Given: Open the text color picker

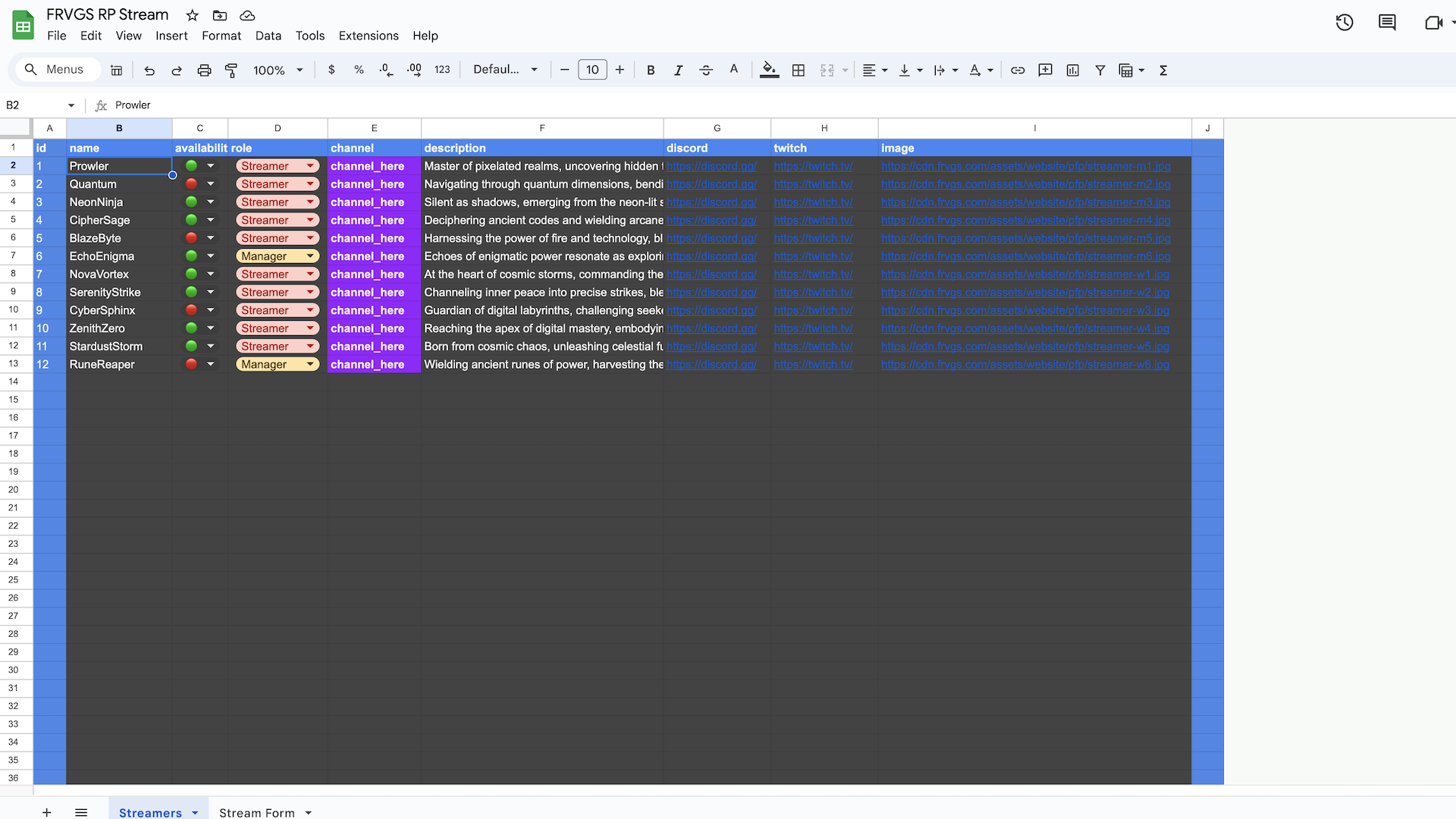Looking at the screenshot, I should [733, 71].
